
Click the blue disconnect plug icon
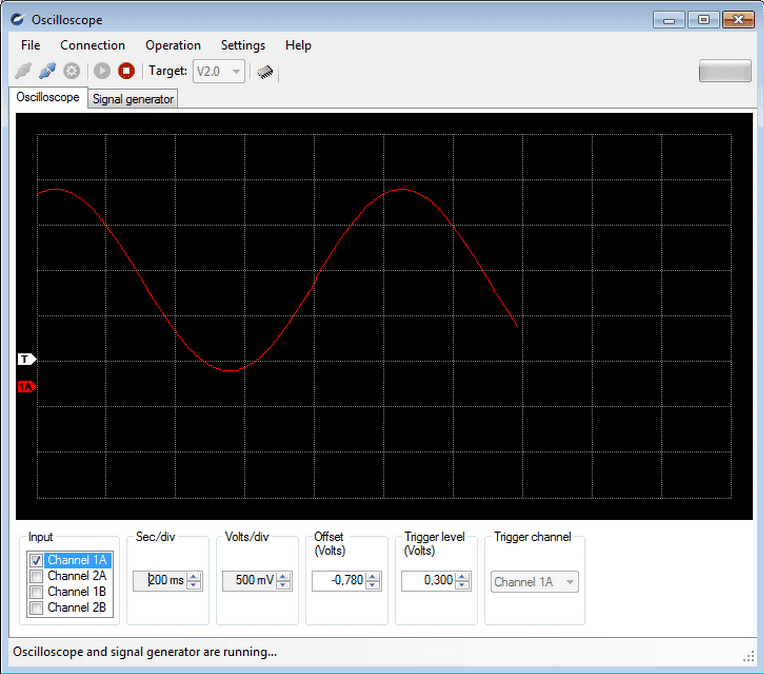(47, 71)
